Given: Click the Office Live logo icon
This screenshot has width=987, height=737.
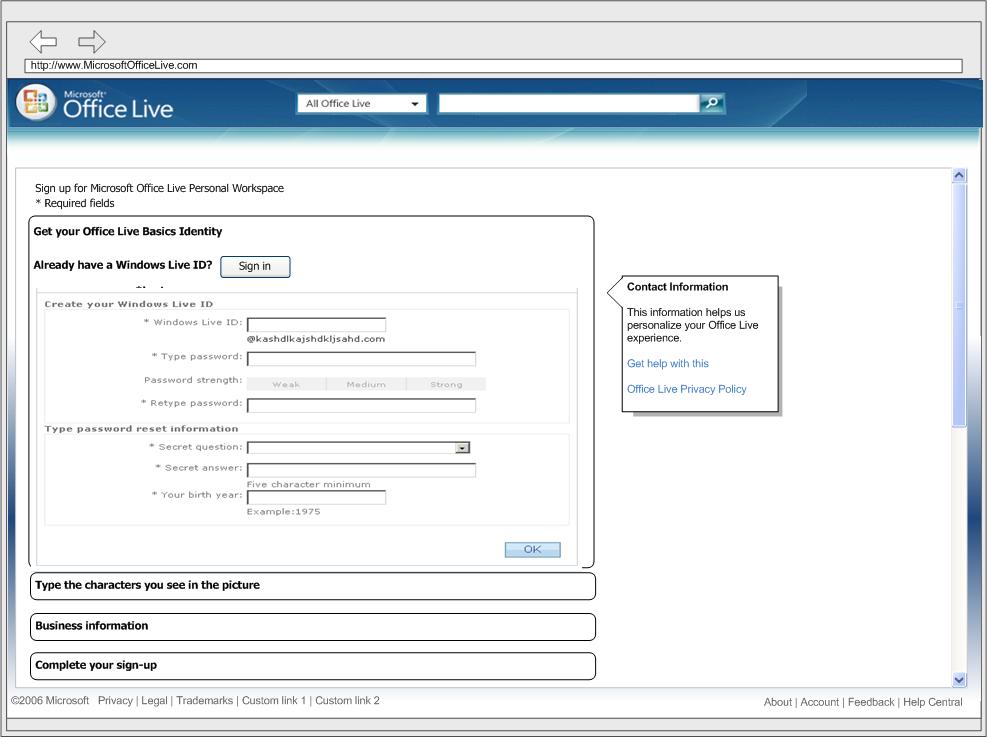Looking at the screenshot, I should click(x=36, y=102).
